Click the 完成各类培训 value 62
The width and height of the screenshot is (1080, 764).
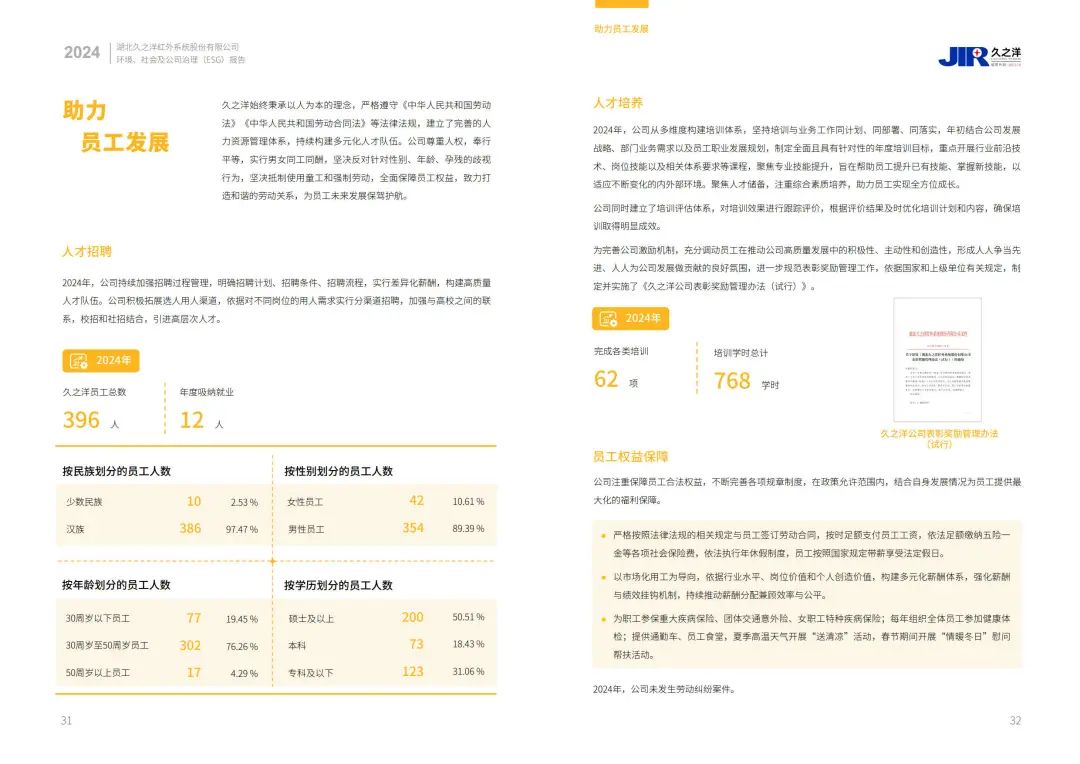tap(606, 379)
